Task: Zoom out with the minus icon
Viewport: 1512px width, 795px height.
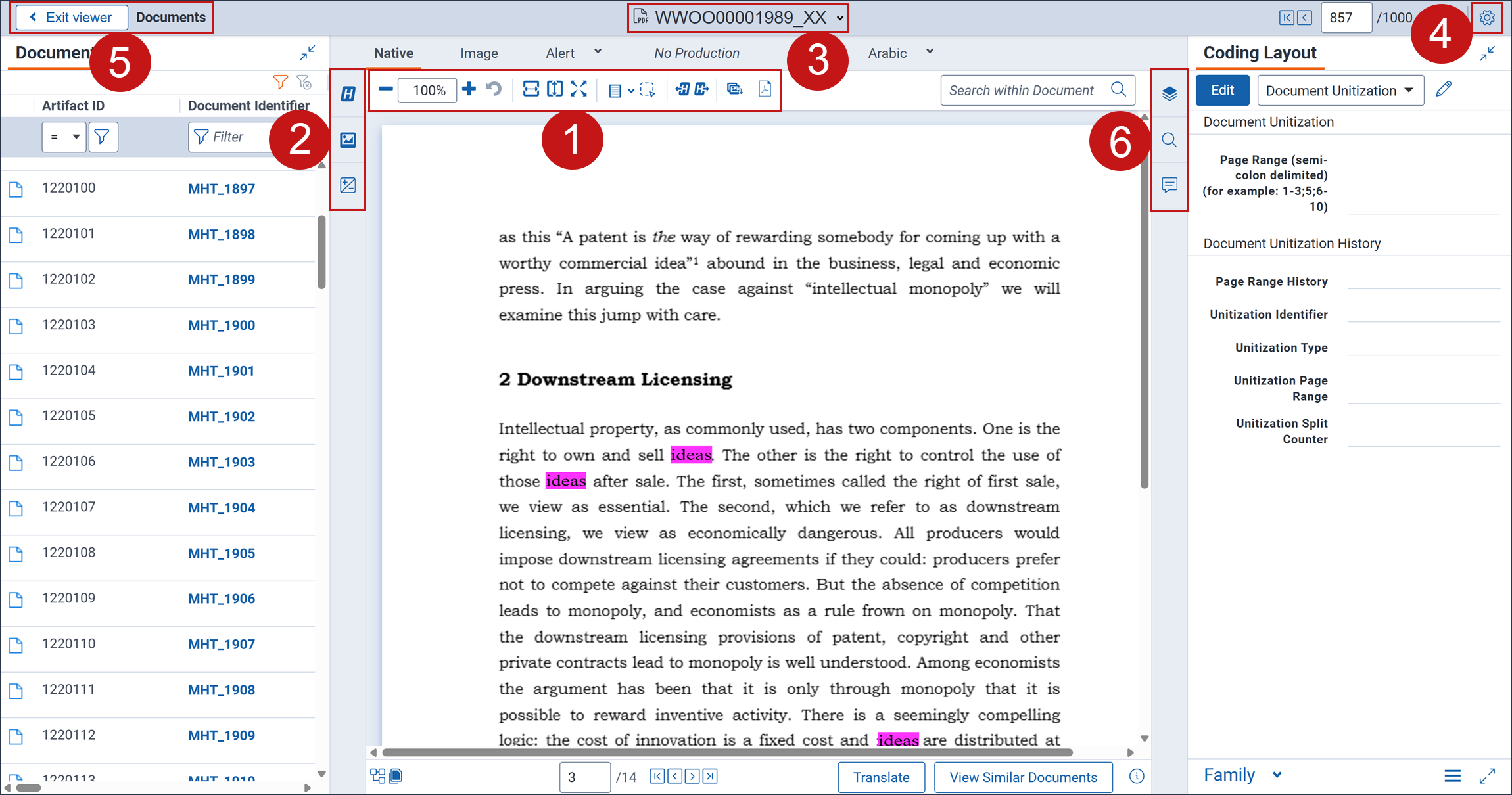Action: coord(386,89)
